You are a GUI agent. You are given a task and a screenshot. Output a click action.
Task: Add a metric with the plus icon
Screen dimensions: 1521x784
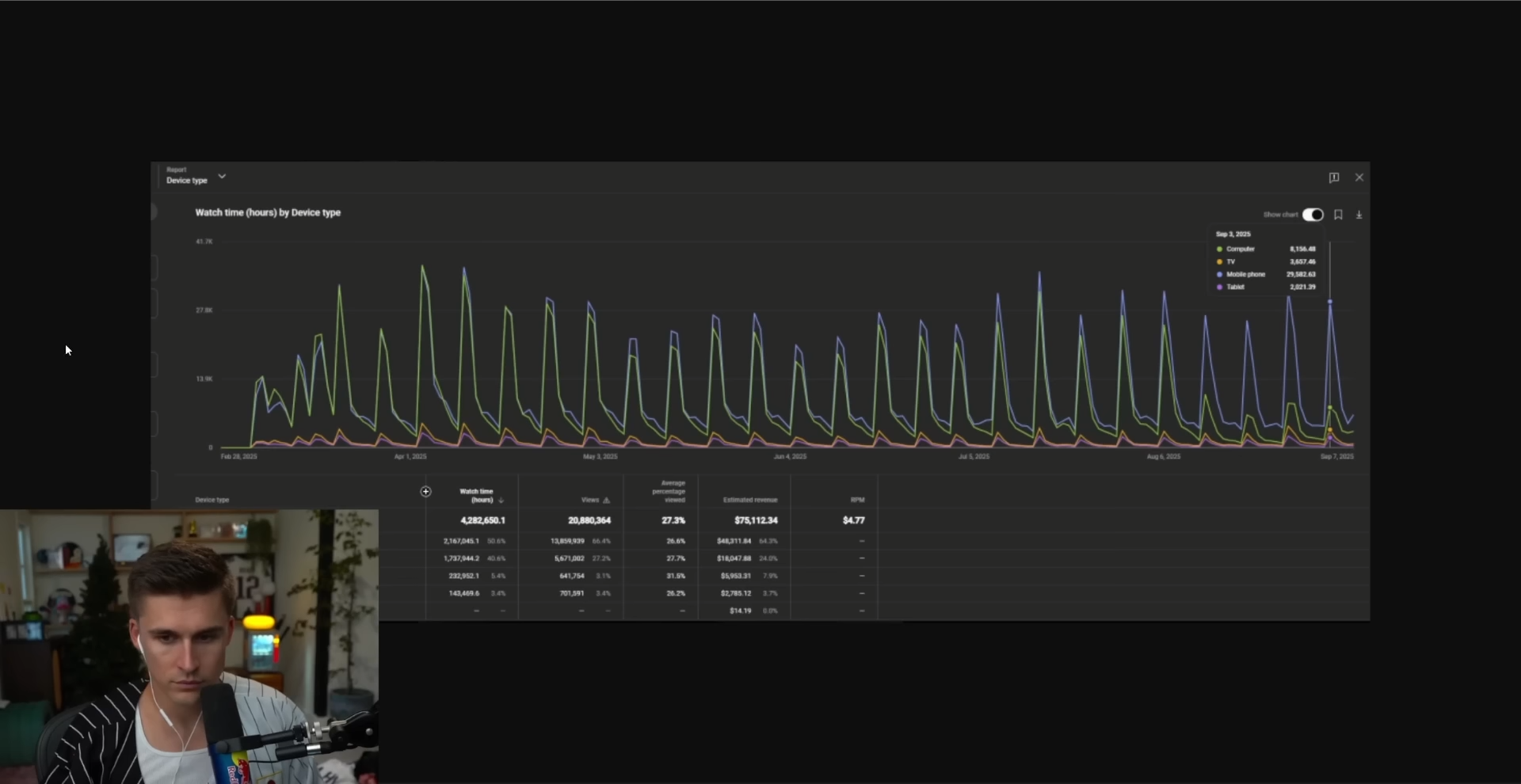tap(425, 492)
